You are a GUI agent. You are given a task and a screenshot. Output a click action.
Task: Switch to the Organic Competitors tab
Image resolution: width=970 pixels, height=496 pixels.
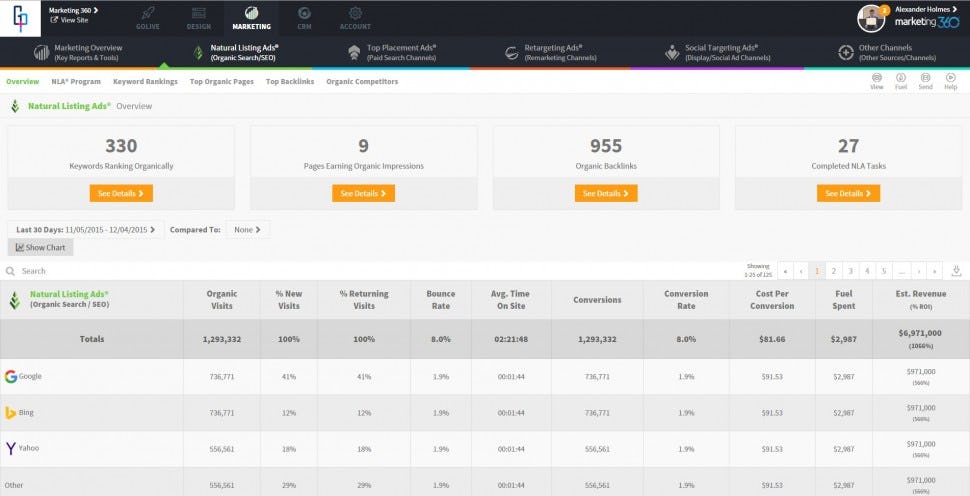[362, 82]
